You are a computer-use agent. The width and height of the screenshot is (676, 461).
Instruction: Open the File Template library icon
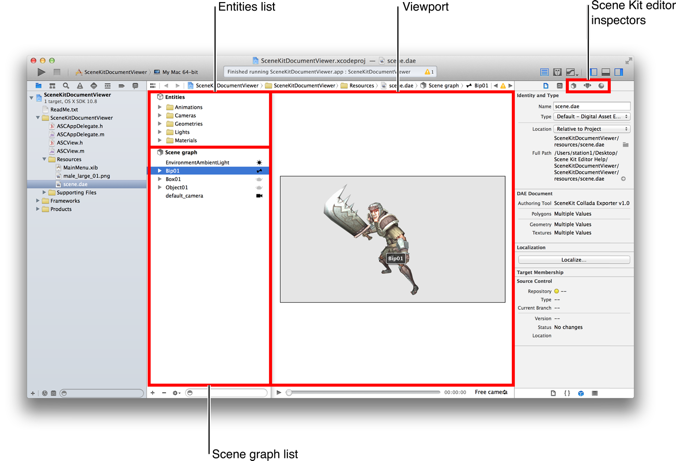(553, 393)
